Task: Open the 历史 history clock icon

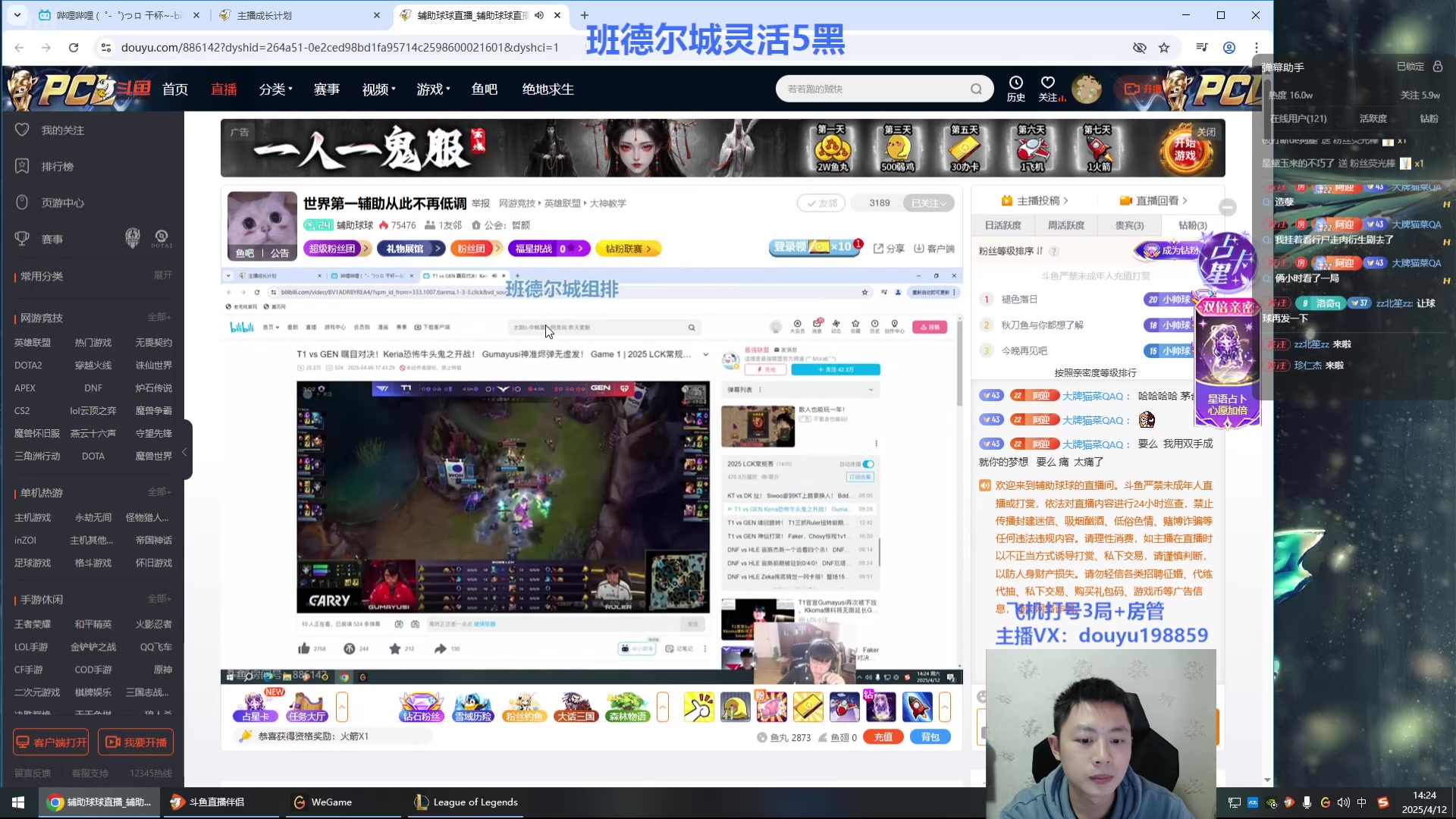Action: tap(1015, 88)
